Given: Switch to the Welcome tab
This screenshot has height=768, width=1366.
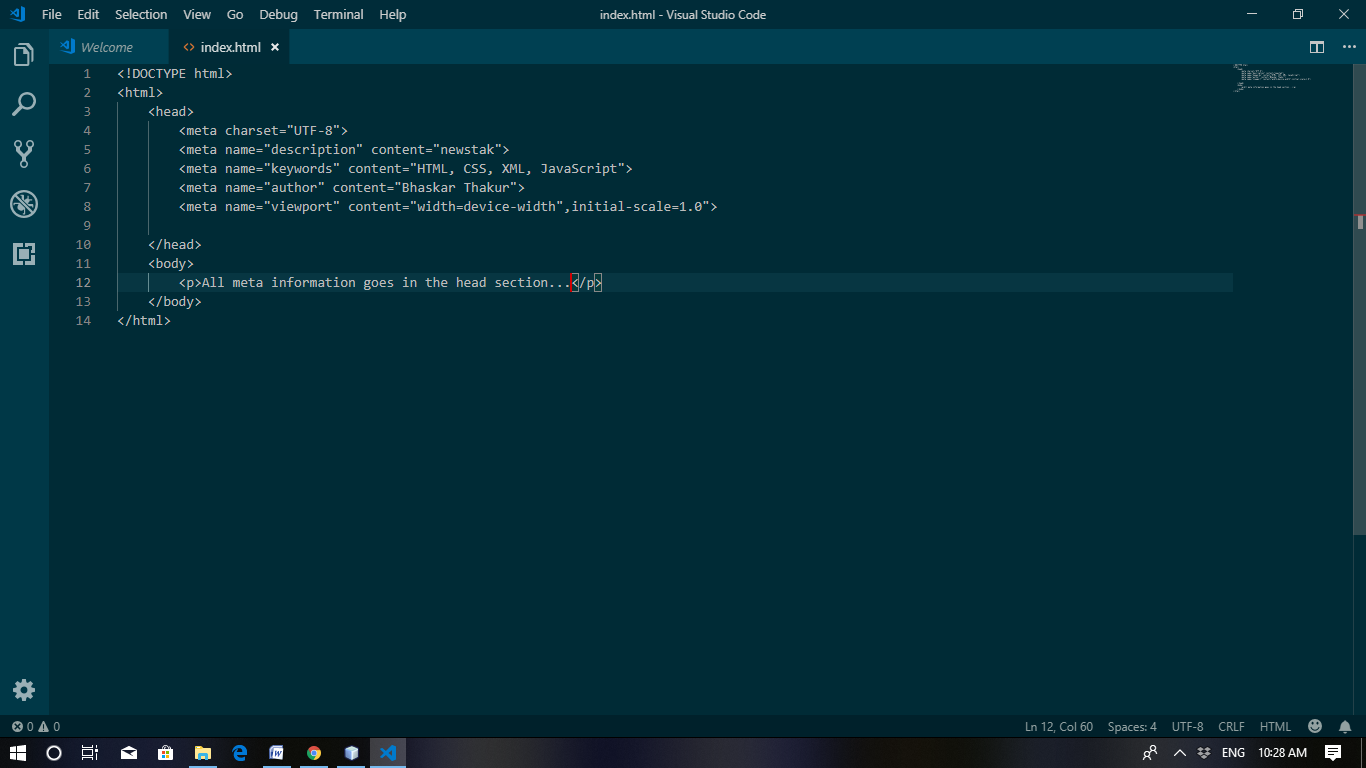Looking at the screenshot, I should [105, 46].
